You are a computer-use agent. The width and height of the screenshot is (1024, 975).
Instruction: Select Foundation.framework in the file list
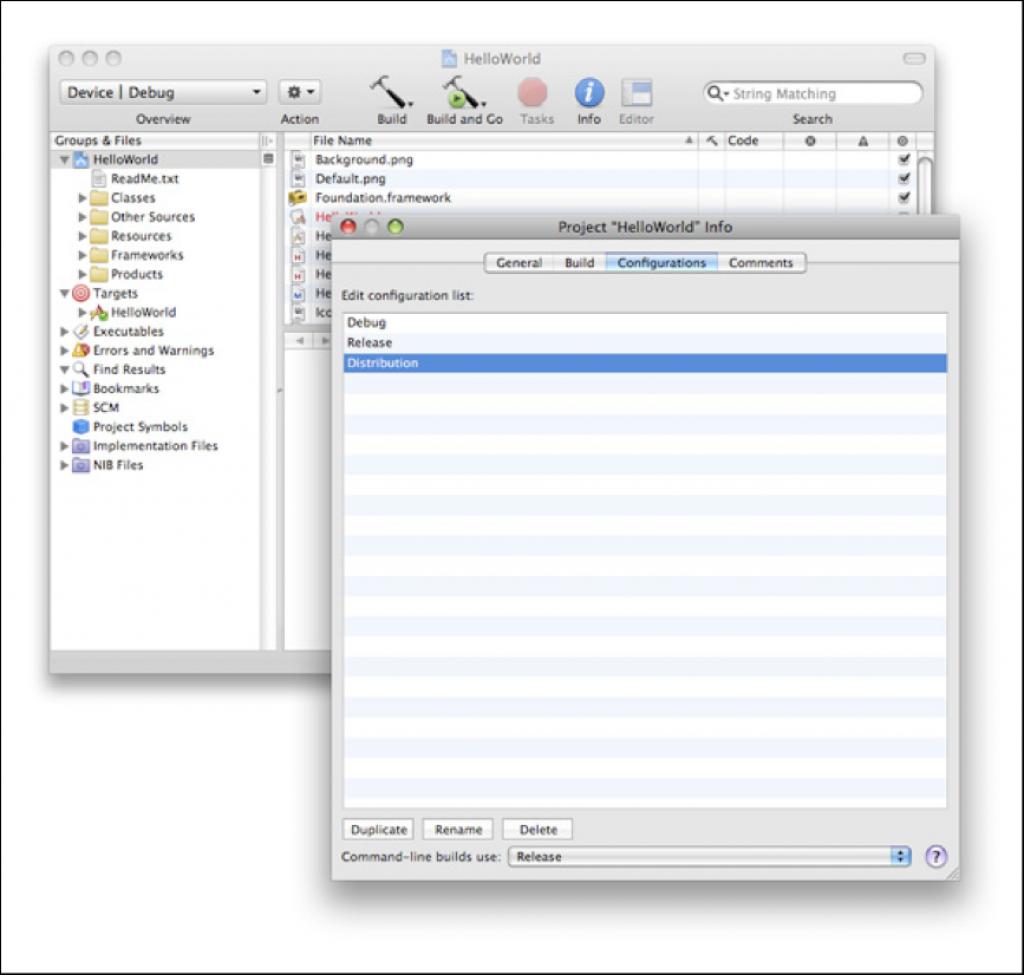(383, 197)
